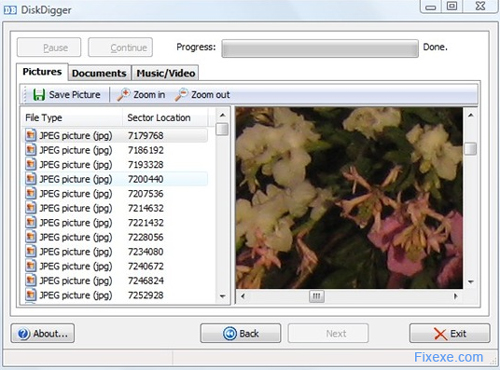Click JPEG file icon for sector 7228056
The height and width of the screenshot is (370, 500).
[x=30, y=237]
